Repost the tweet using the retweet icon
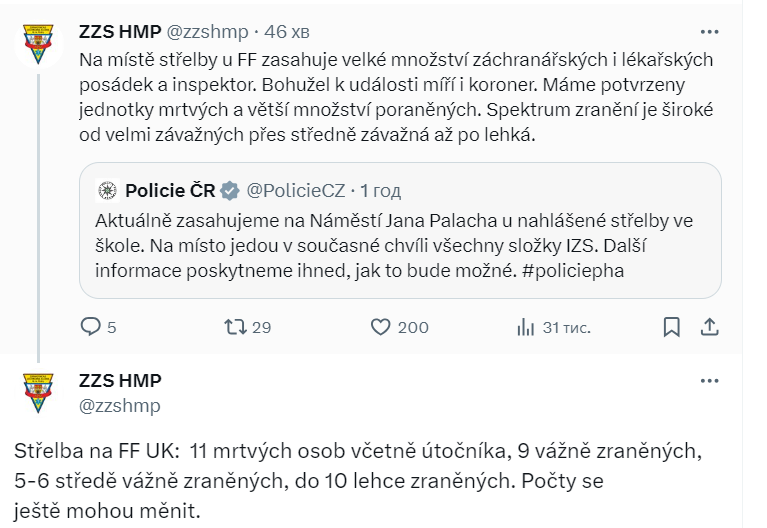Screen dimensions: 767x528 click(x=233, y=327)
